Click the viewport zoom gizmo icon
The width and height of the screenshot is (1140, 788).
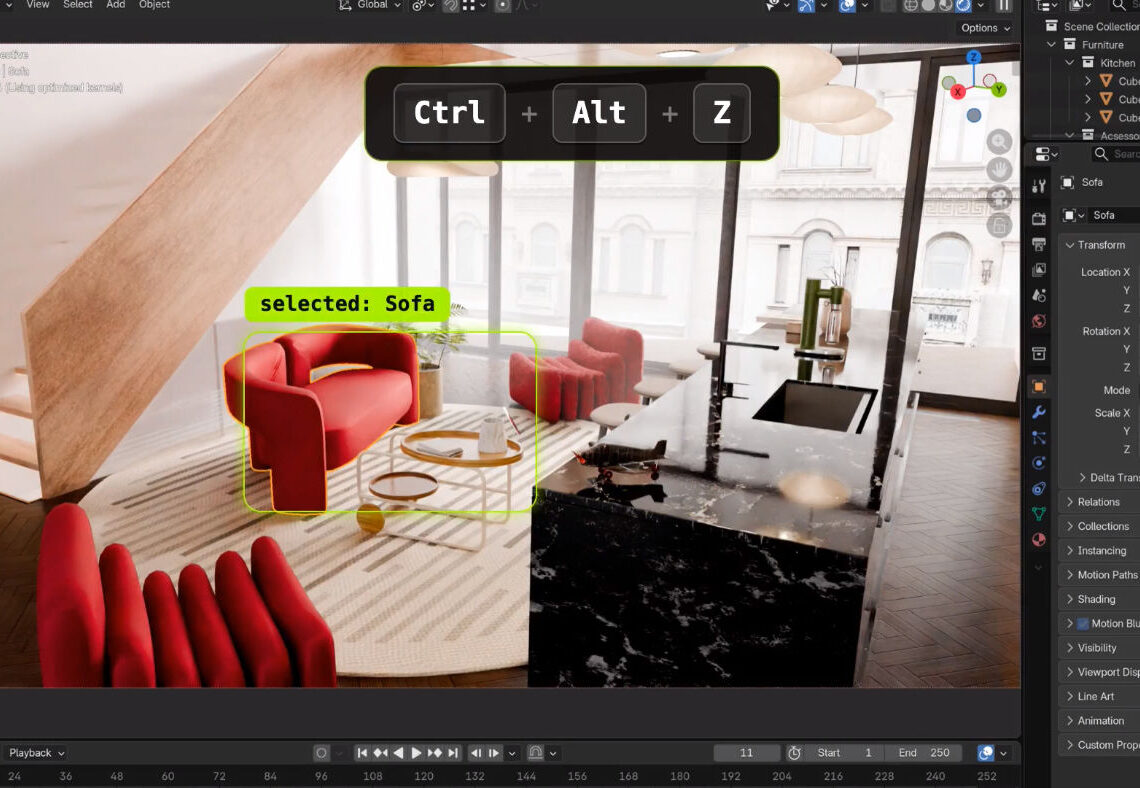pos(1000,141)
